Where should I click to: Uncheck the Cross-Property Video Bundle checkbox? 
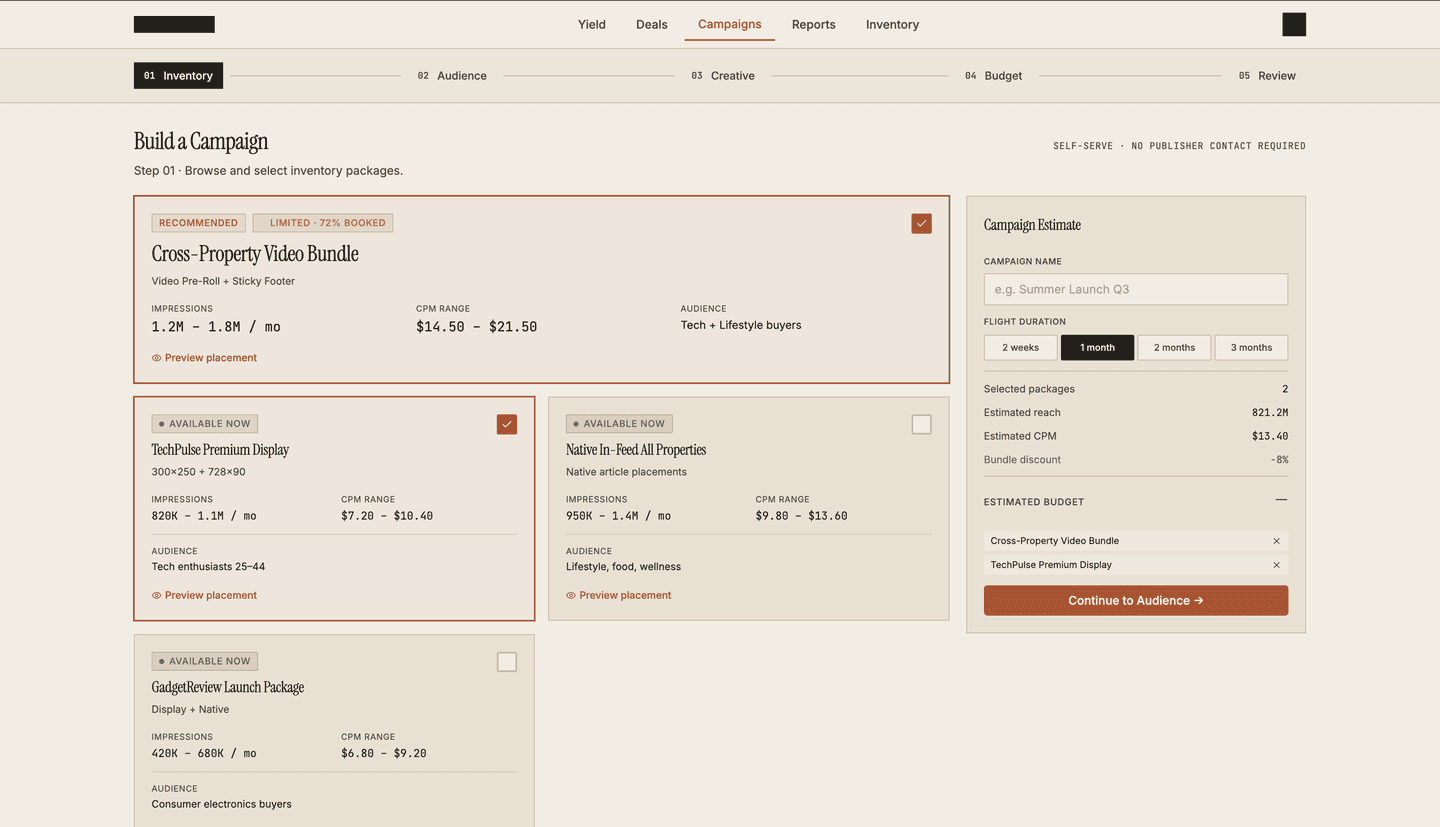coord(921,224)
